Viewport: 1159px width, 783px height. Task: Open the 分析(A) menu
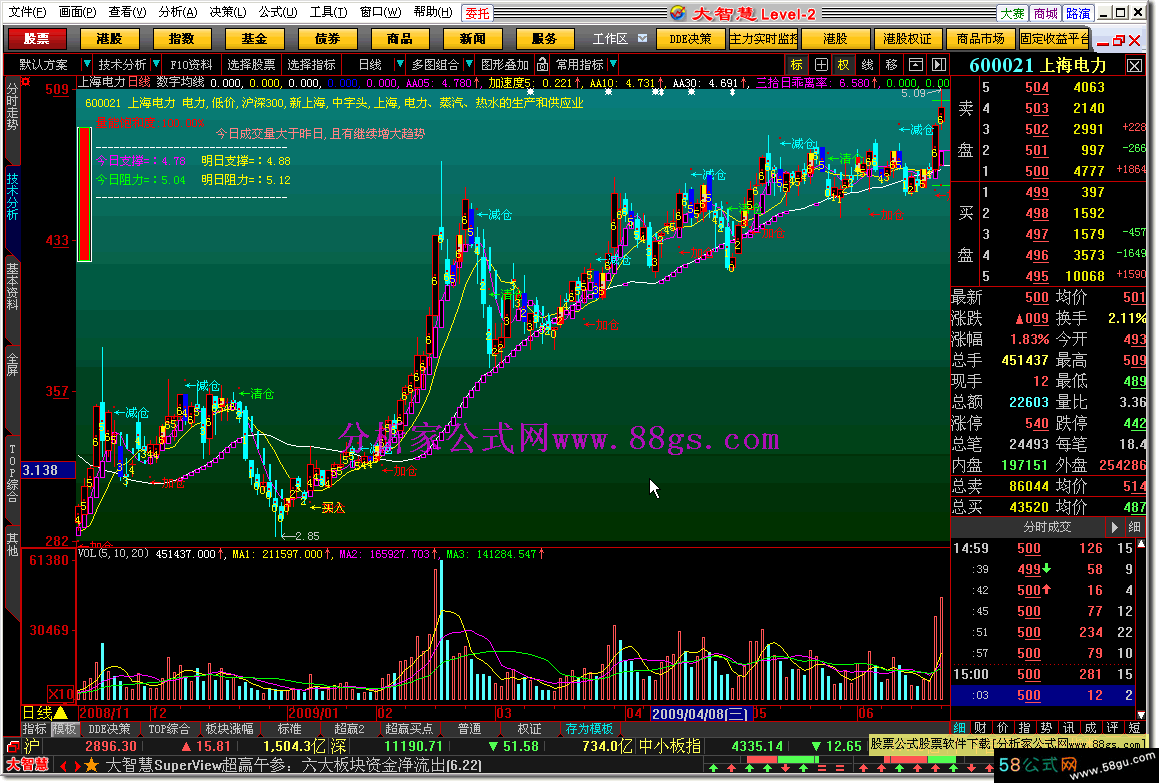pyautogui.click(x=177, y=13)
